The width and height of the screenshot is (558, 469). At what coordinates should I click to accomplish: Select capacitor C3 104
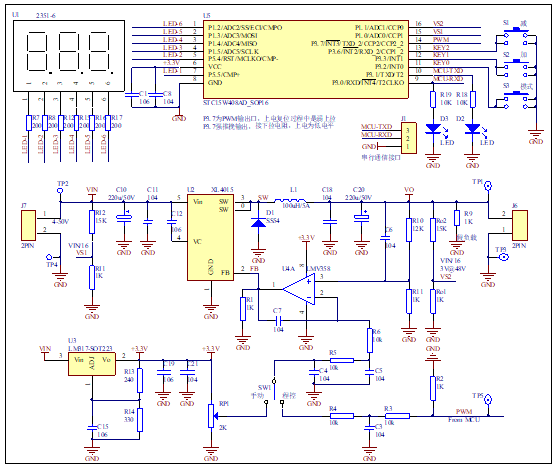(369, 428)
